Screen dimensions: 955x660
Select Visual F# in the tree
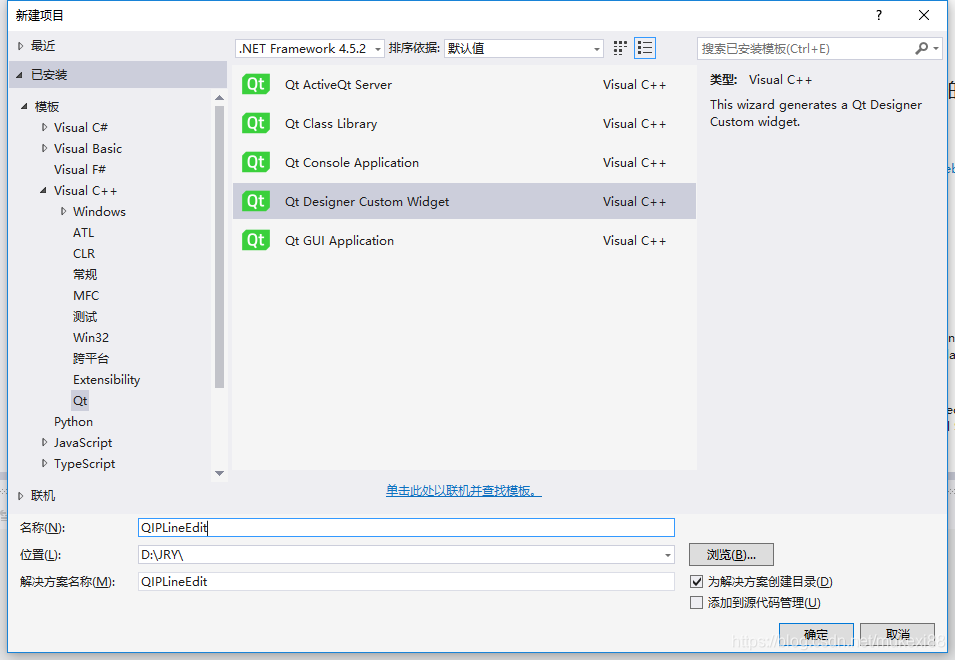pyautogui.click(x=80, y=169)
